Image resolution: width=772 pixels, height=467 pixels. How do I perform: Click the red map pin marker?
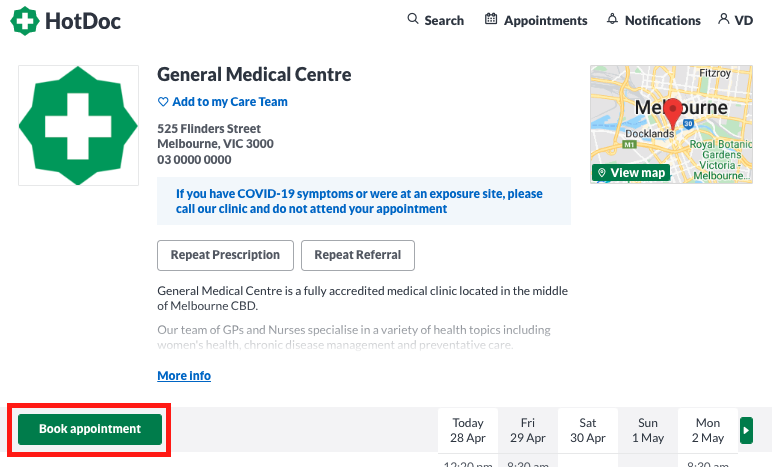pos(674,112)
